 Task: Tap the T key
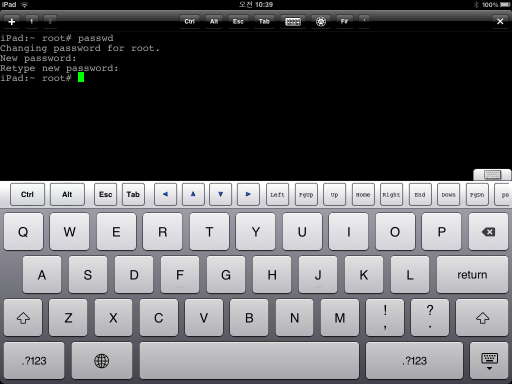point(209,232)
